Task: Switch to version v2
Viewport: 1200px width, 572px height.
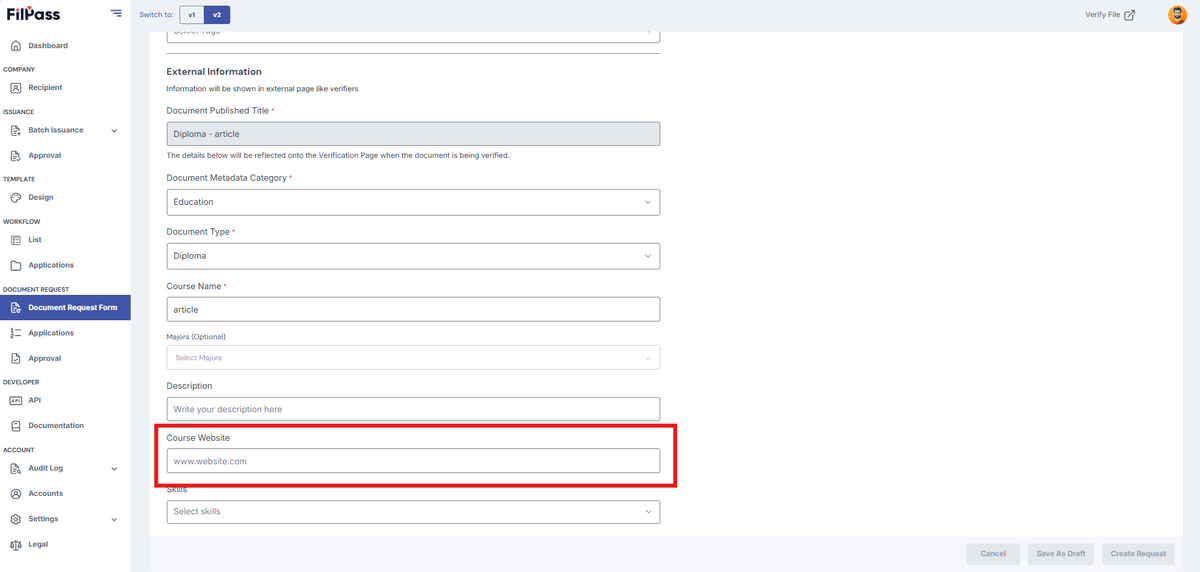Action: click(x=217, y=15)
